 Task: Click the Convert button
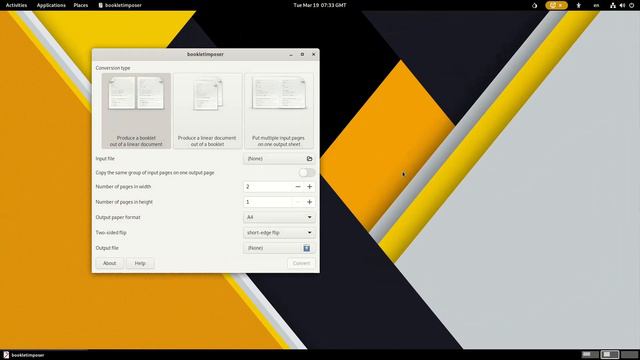pos(301,263)
